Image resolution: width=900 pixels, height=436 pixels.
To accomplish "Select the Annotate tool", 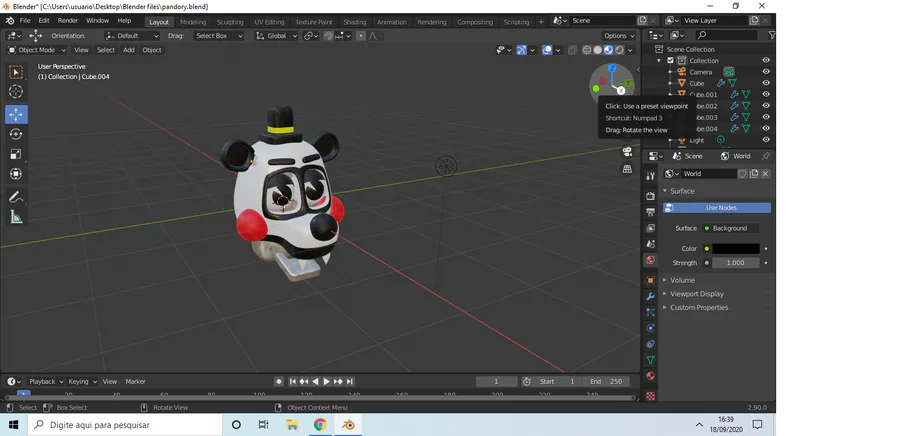I will click(x=16, y=197).
